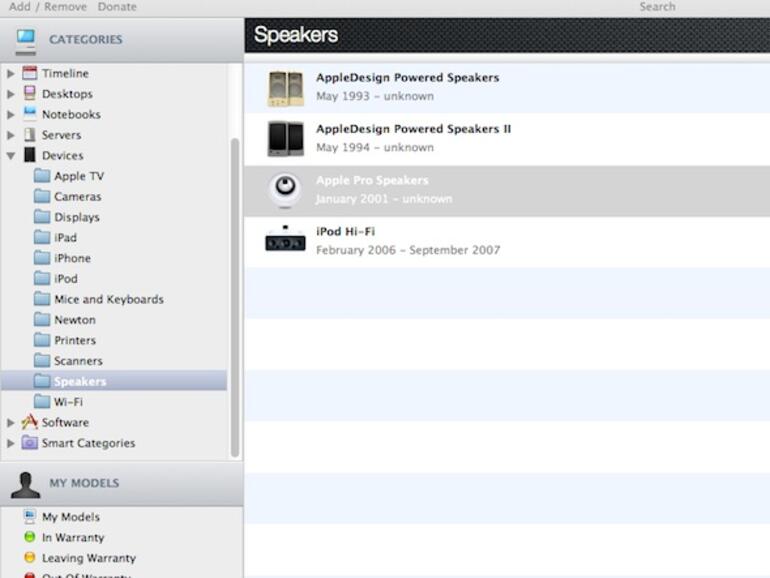Click the Add / Remove toolbar button

[48, 6]
